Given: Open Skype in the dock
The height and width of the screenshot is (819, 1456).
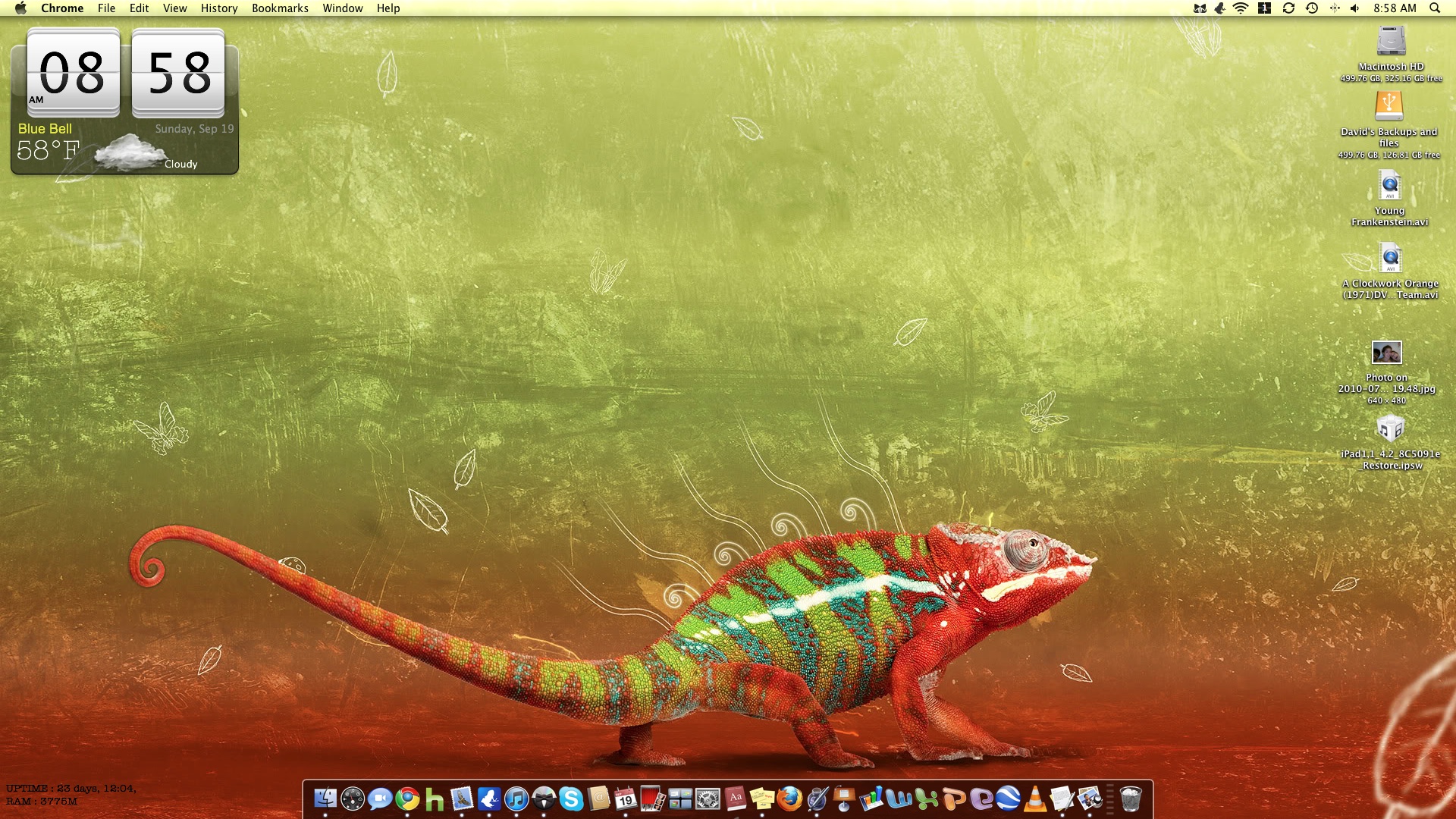Looking at the screenshot, I should coord(571,799).
